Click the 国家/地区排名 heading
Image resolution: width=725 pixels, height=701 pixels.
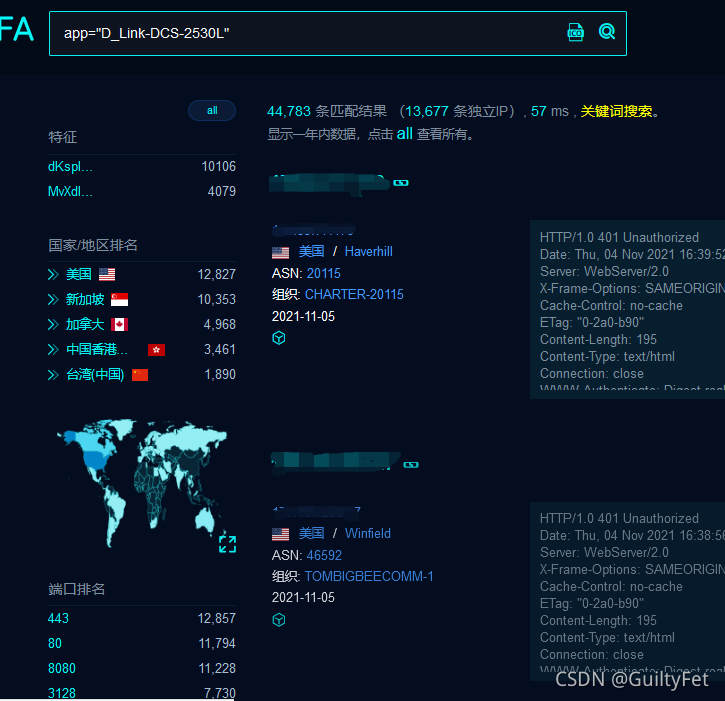tap(92, 245)
